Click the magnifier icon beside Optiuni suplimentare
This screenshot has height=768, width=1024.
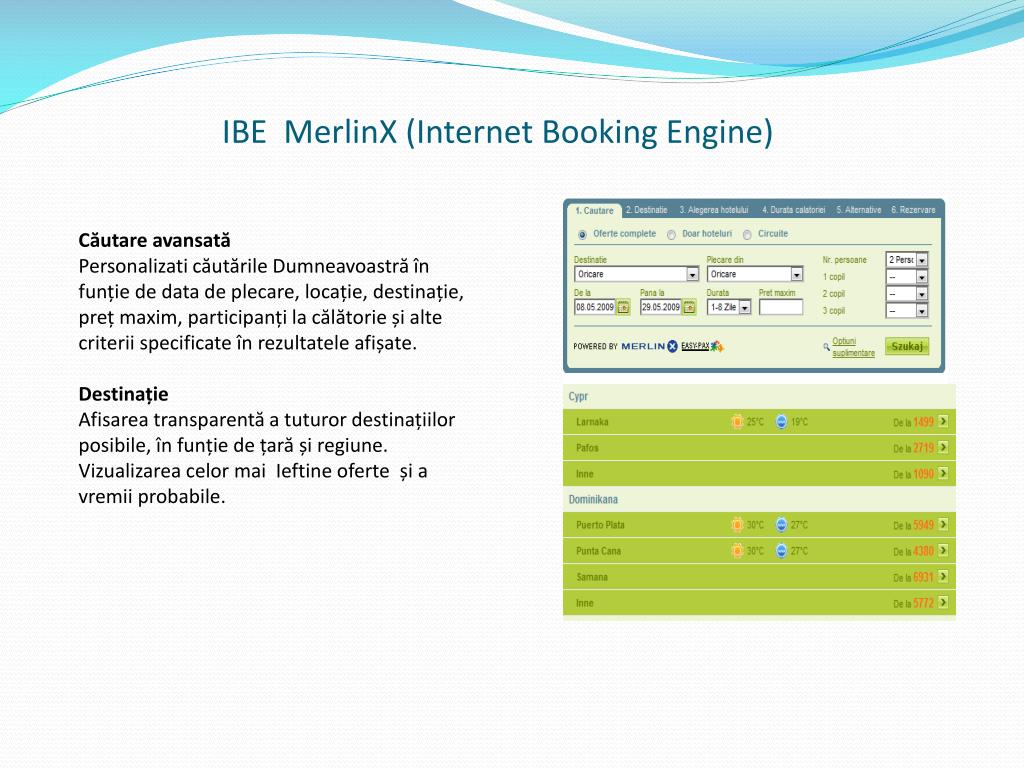826,347
